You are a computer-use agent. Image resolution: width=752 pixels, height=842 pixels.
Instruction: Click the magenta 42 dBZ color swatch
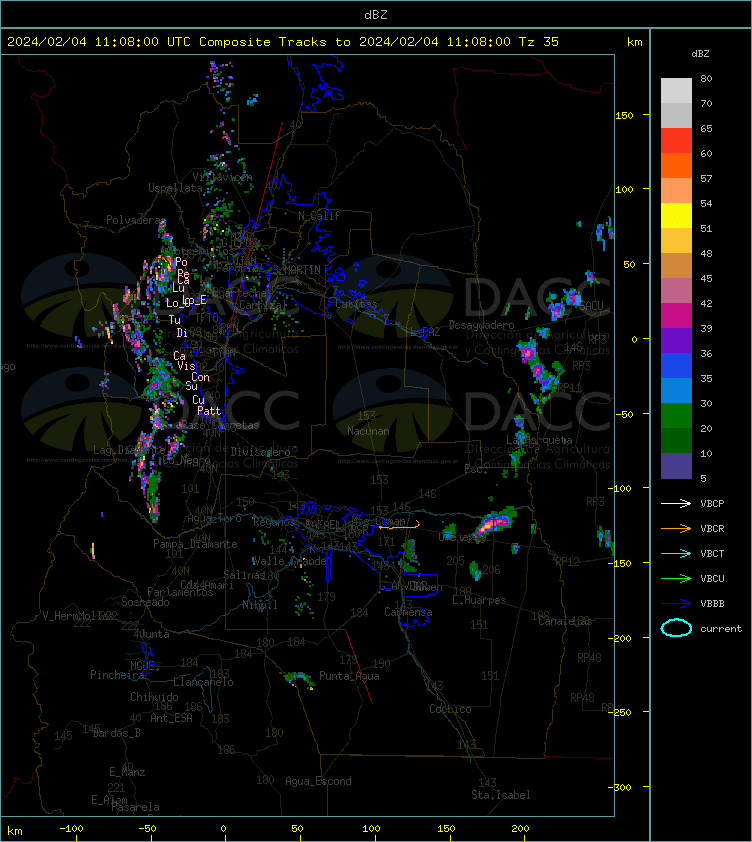pos(676,315)
